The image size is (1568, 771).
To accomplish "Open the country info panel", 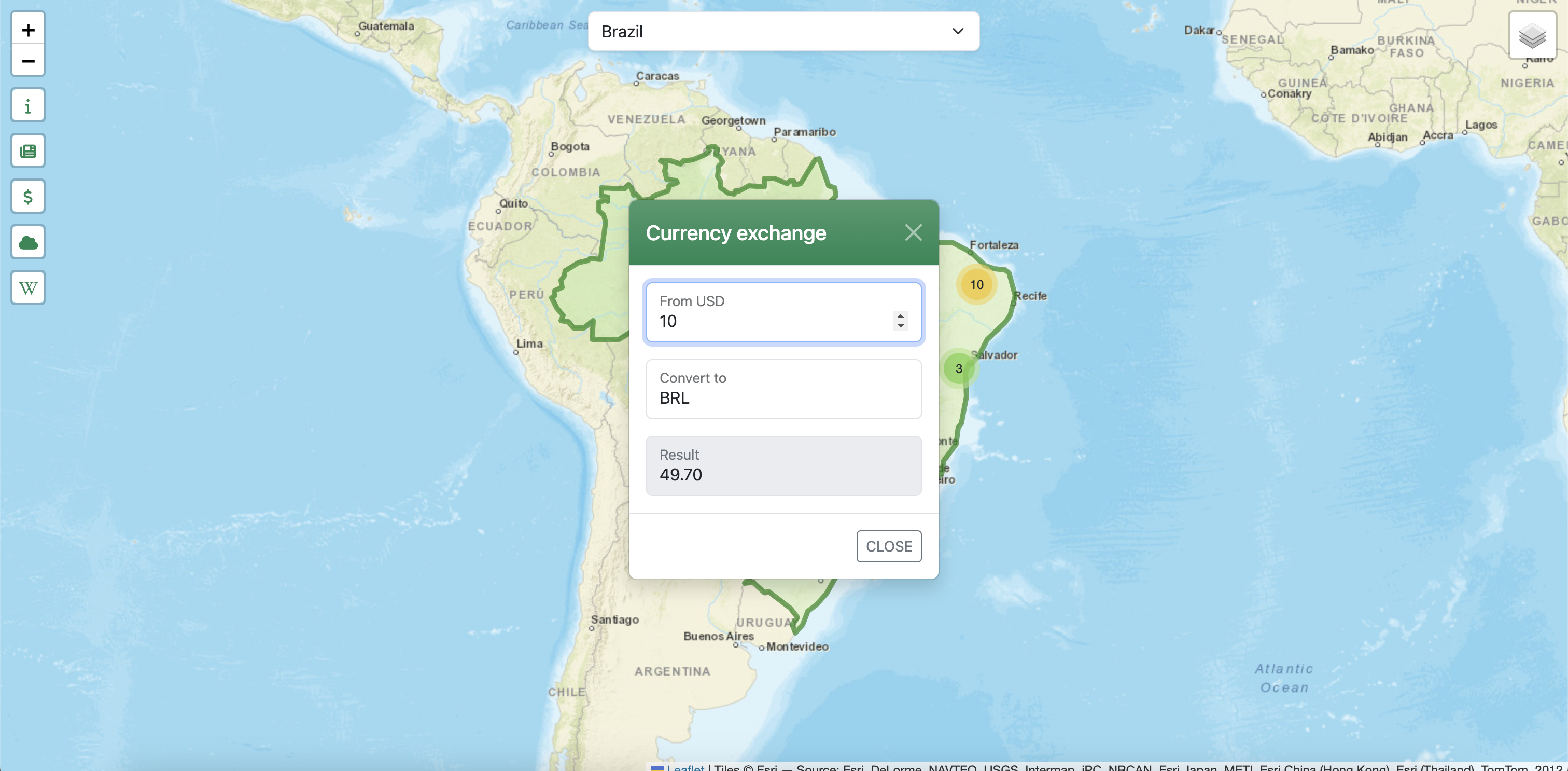I will [x=28, y=105].
